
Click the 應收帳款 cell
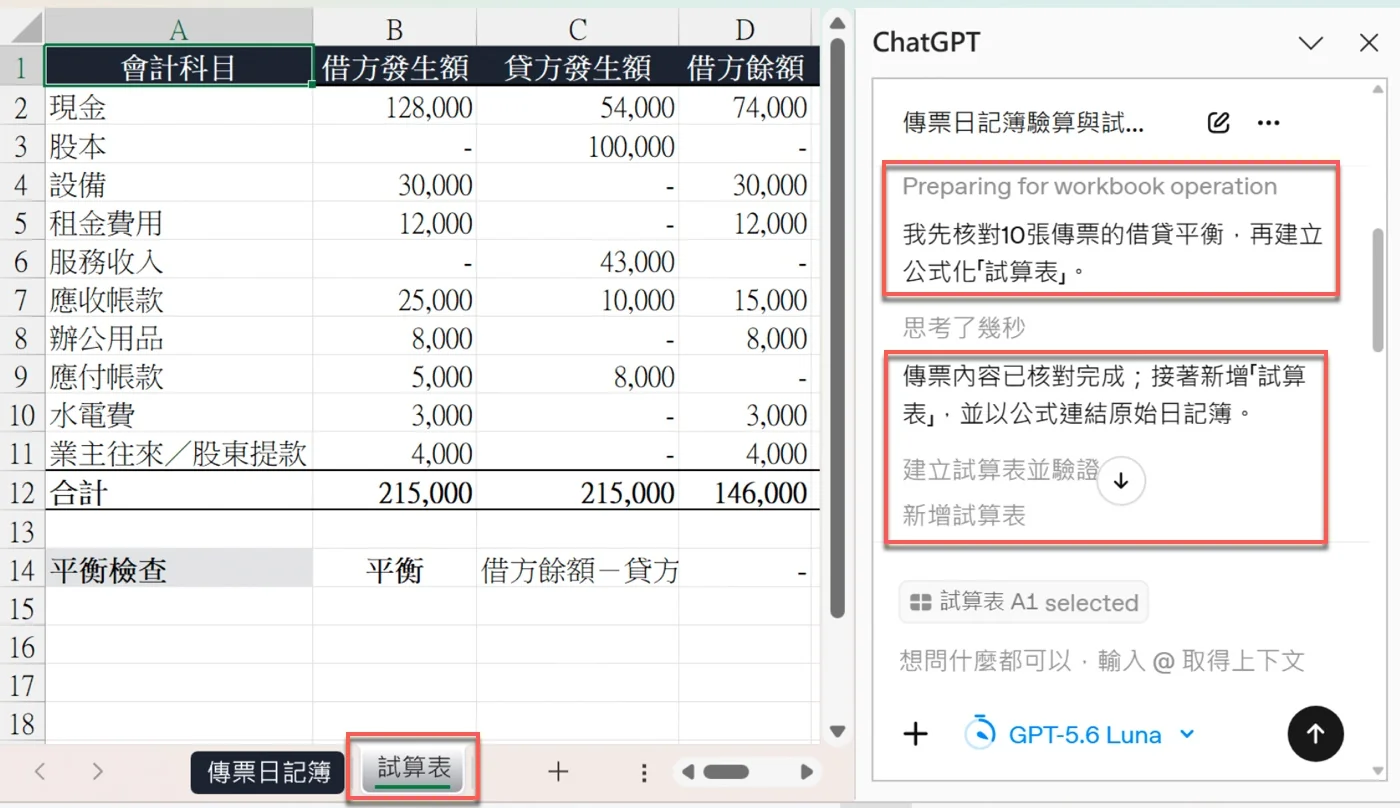click(179, 300)
